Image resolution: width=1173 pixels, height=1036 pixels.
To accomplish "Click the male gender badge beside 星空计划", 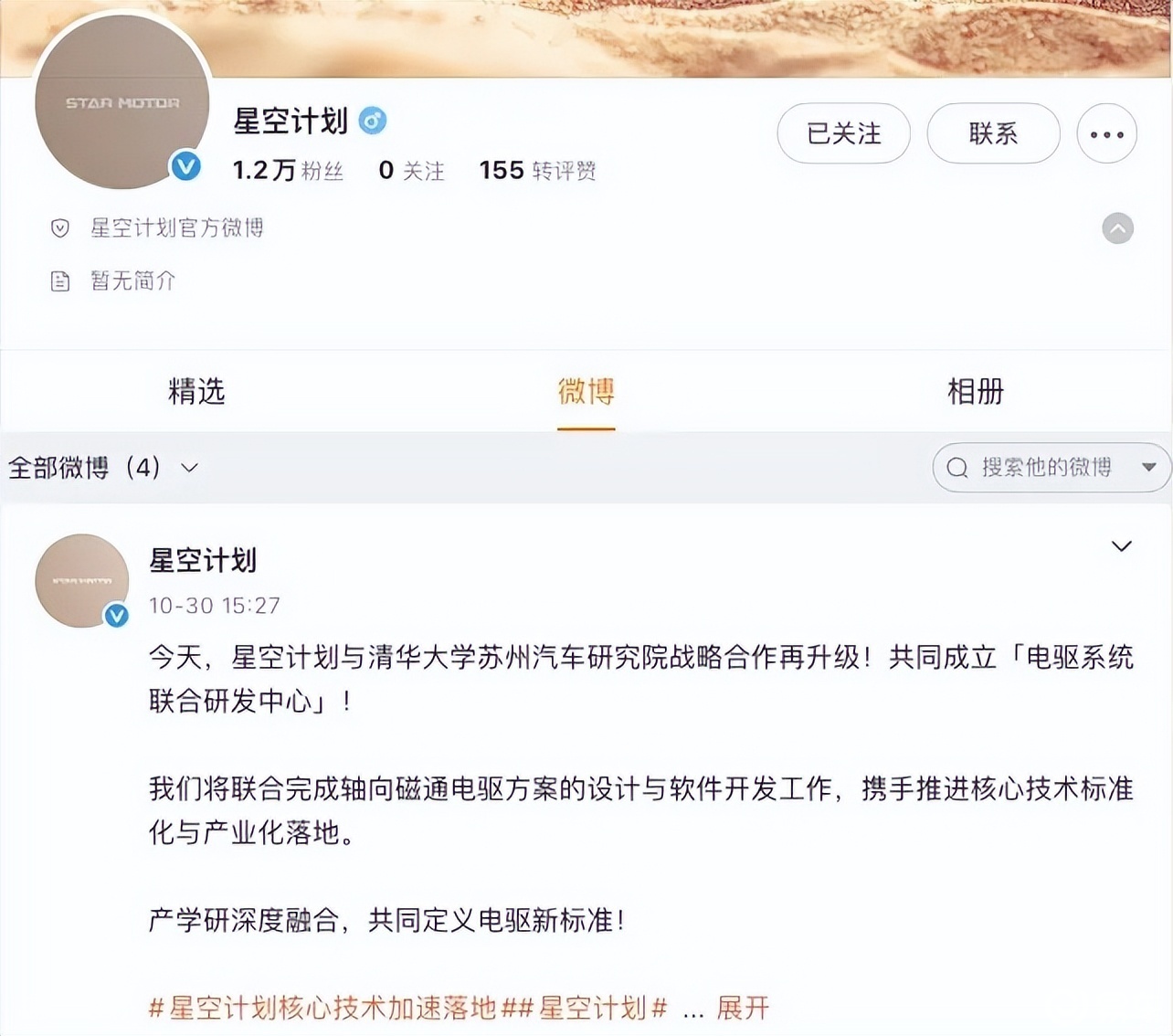I will tap(373, 121).
